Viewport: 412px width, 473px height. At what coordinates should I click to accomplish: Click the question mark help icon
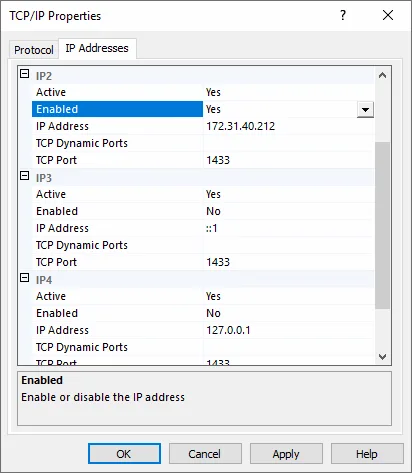(x=343, y=15)
